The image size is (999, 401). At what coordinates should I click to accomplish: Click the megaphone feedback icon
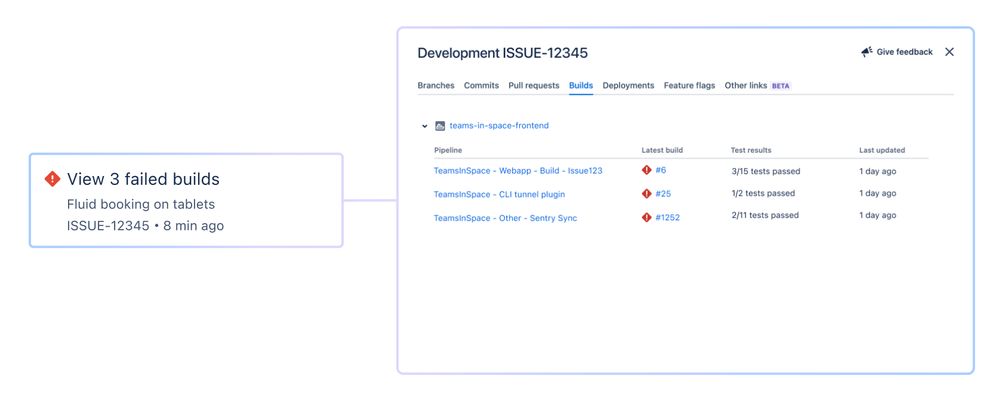tap(866, 52)
